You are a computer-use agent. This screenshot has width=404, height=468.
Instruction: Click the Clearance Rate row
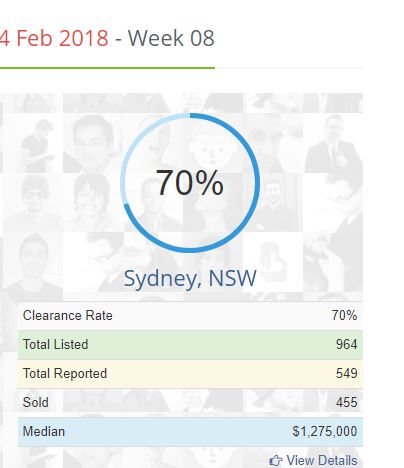pos(190,316)
